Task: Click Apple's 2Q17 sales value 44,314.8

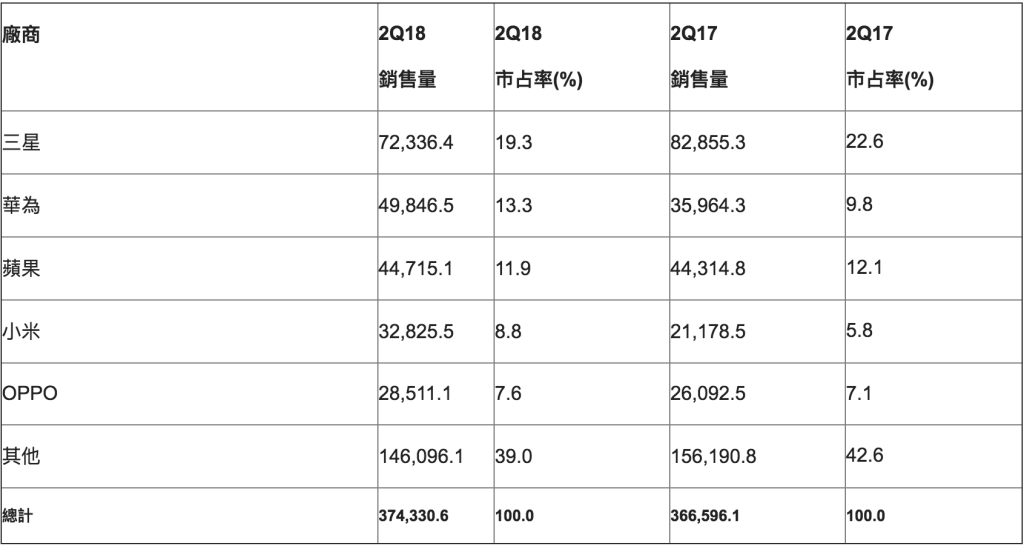Action: pos(709,269)
